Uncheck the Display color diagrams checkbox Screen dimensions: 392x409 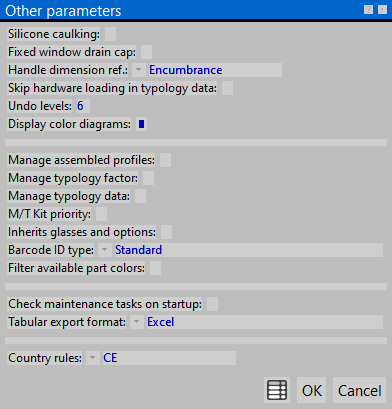(x=141, y=124)
